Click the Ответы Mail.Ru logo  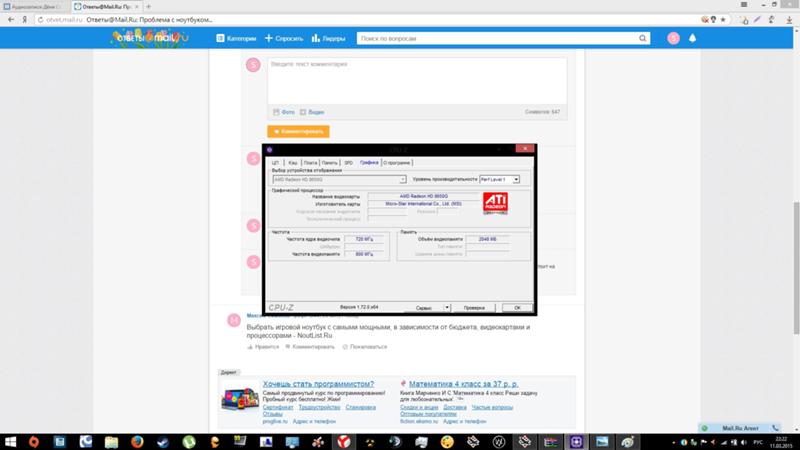pos(150,38)
